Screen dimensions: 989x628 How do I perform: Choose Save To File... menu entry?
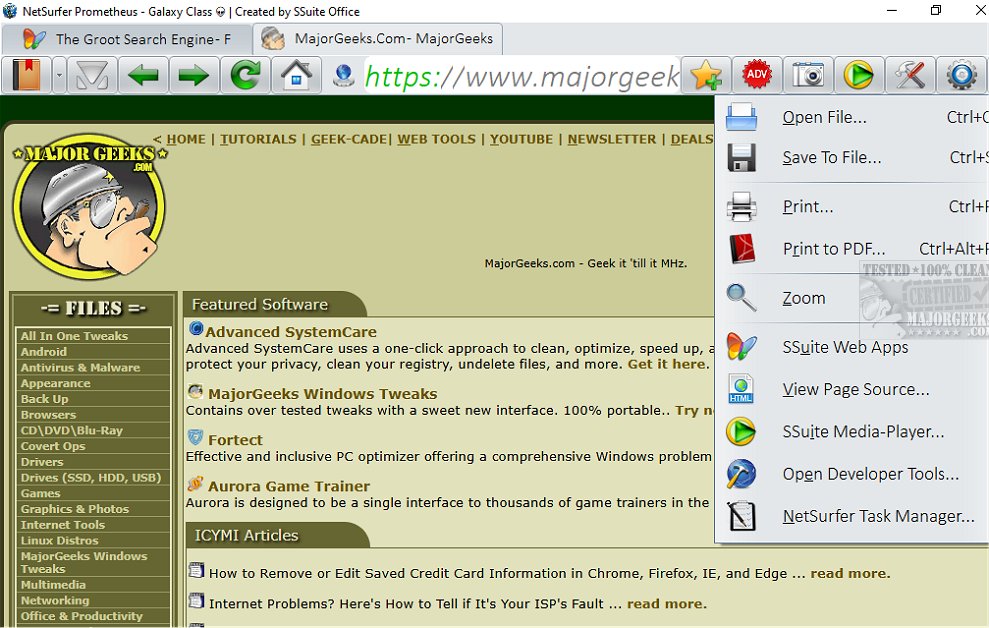(x=852, y=158)
